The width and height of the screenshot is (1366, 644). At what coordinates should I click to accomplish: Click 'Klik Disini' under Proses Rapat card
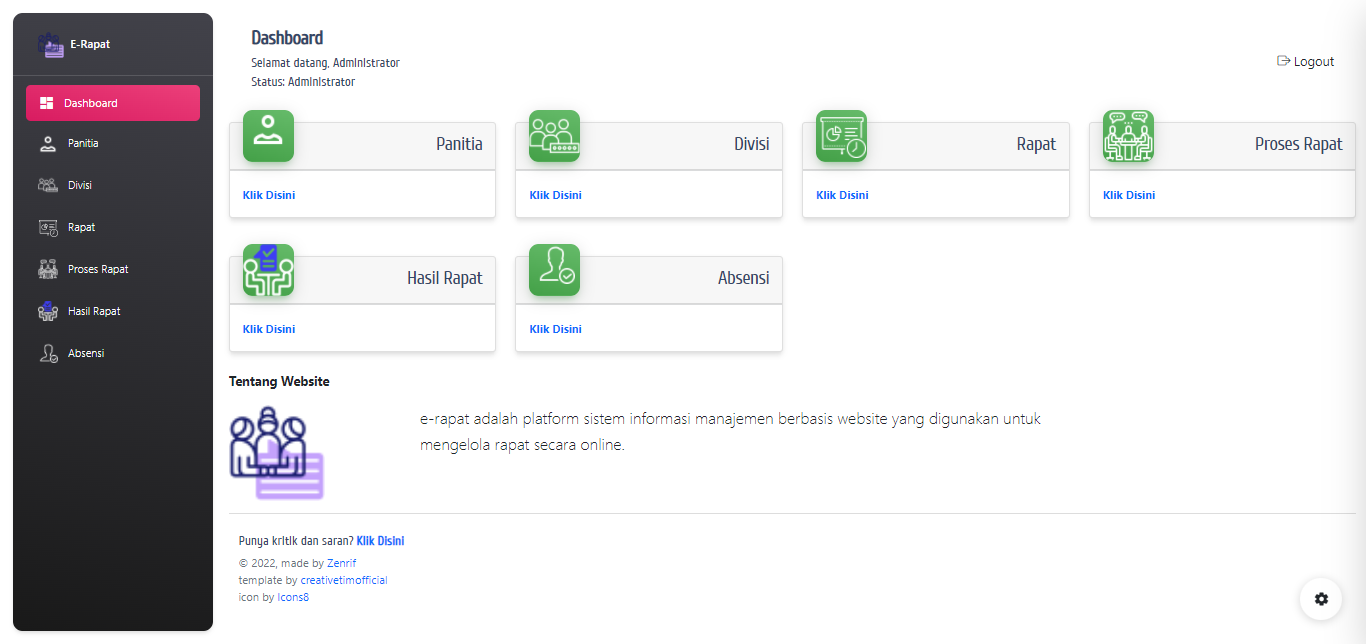point(1129,195)
